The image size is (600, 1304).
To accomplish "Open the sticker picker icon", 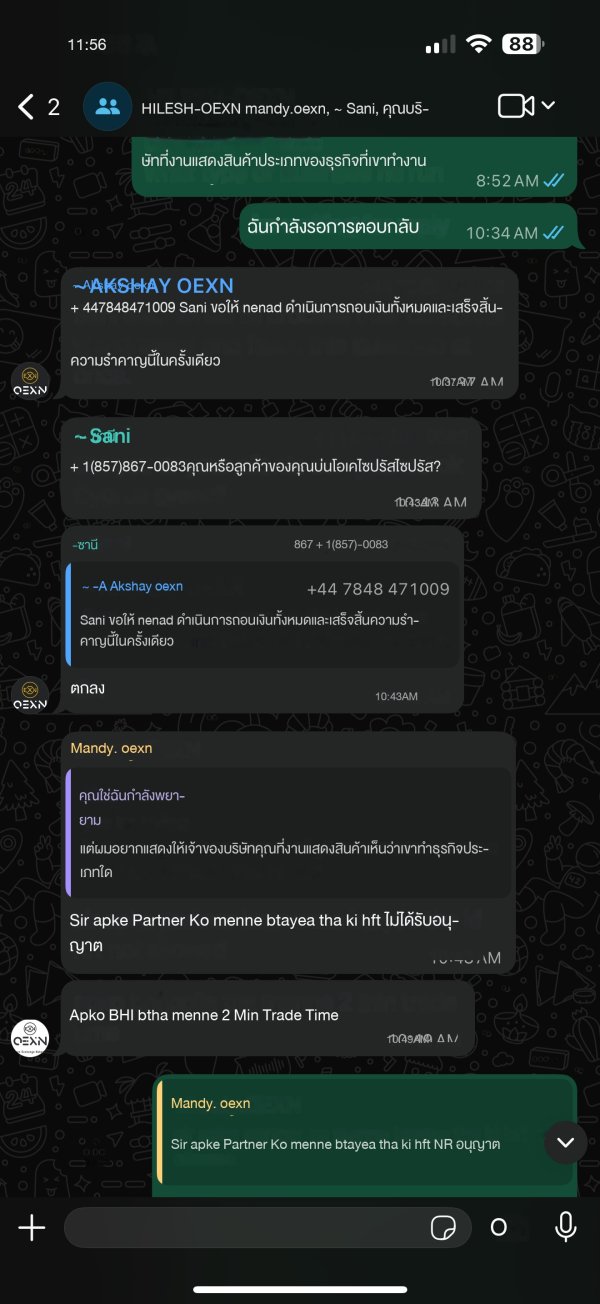I will (x=443, y=1228).
